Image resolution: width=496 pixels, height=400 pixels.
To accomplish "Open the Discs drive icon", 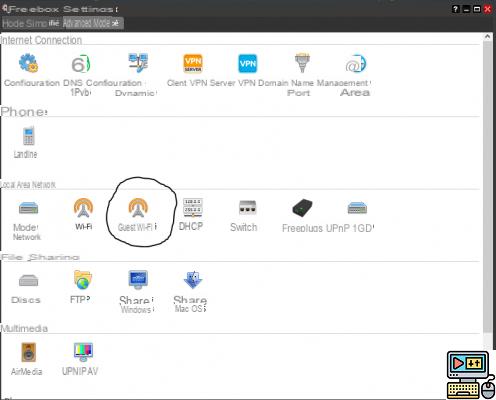I will coord(28,280).
